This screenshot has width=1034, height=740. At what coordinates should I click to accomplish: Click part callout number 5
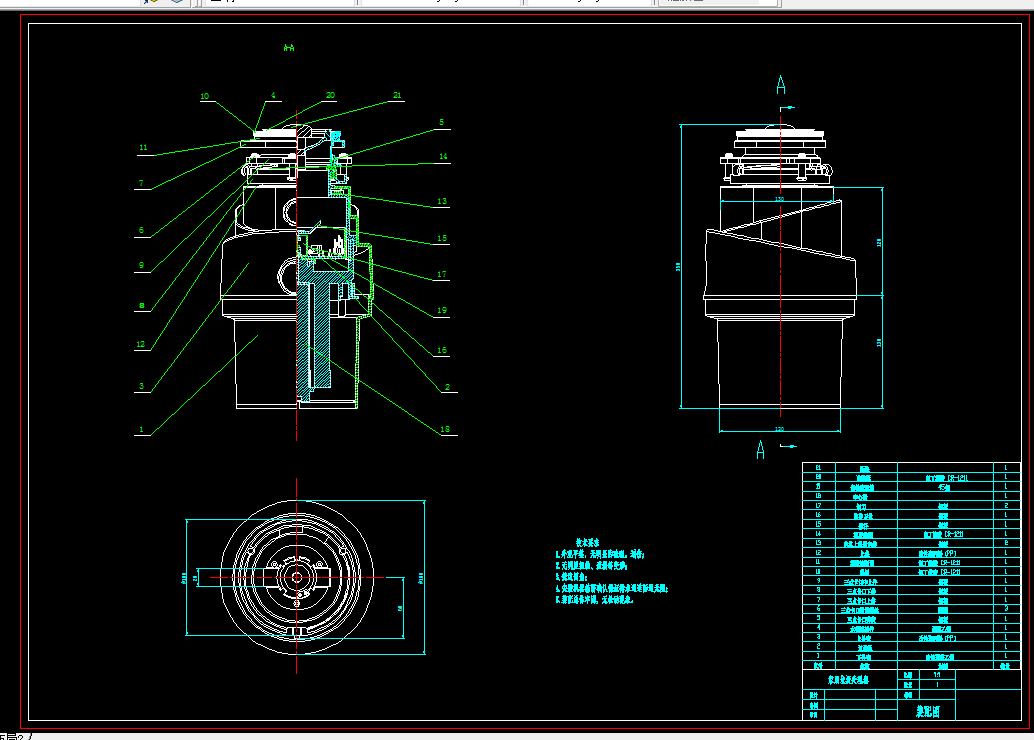pyautogui.click(x=442, y=123)
